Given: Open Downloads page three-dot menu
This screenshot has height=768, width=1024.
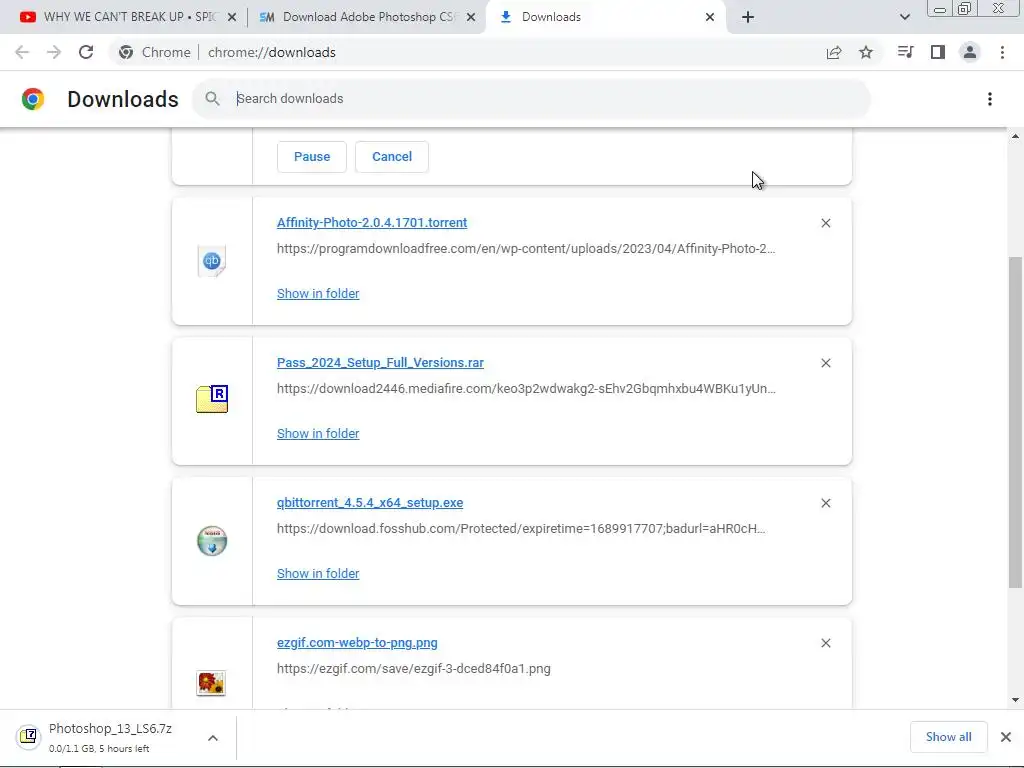Looking at the screenshot, I should [x=989, y=99].
